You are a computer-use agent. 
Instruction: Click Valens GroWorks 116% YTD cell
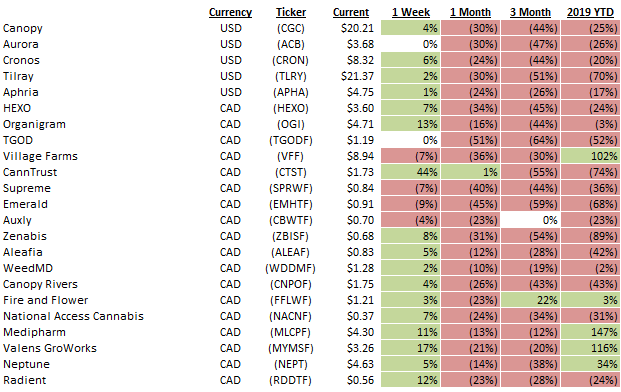coord(590,348)
